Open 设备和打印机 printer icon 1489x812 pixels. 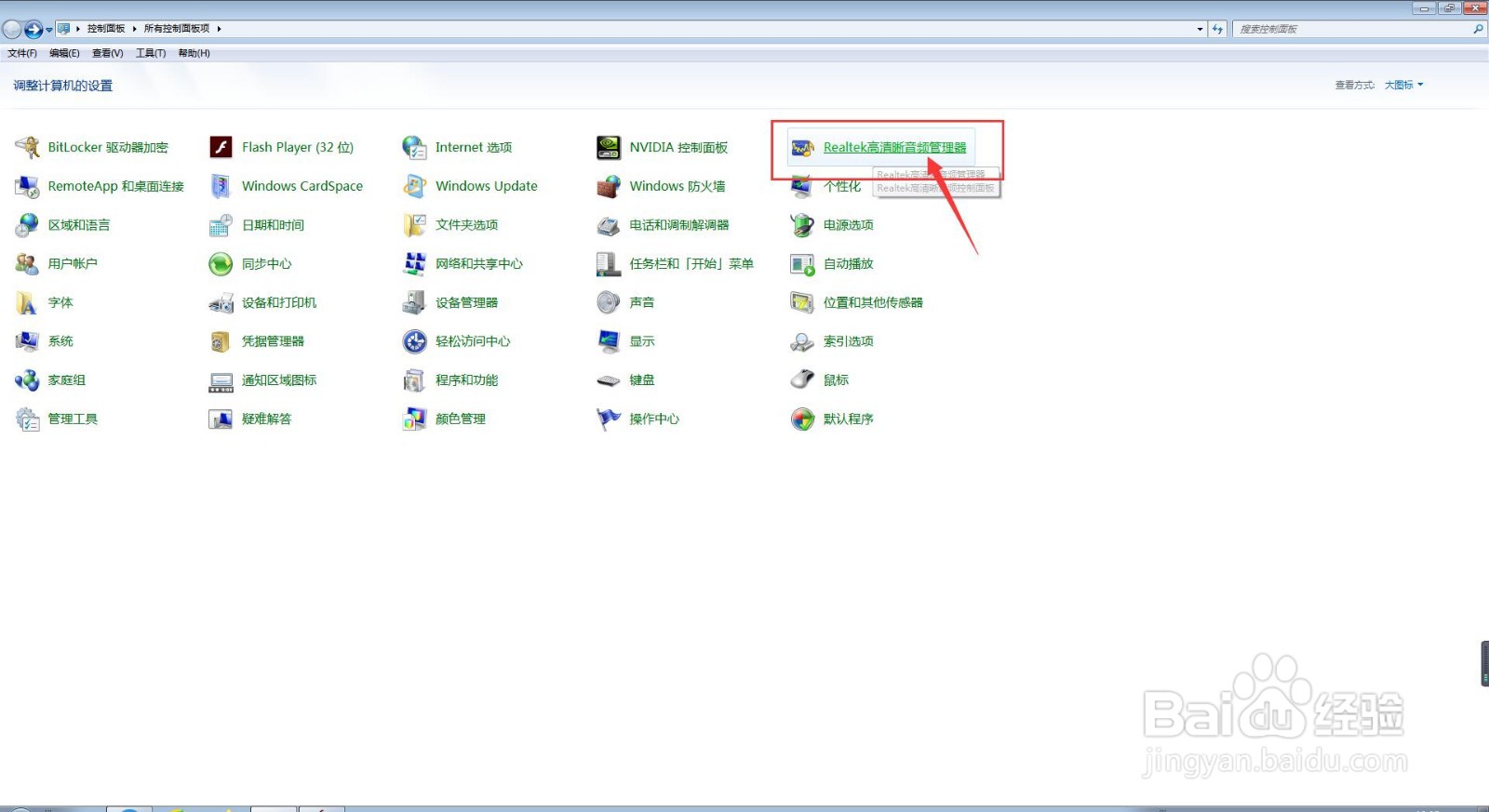[x=221, y=302]
